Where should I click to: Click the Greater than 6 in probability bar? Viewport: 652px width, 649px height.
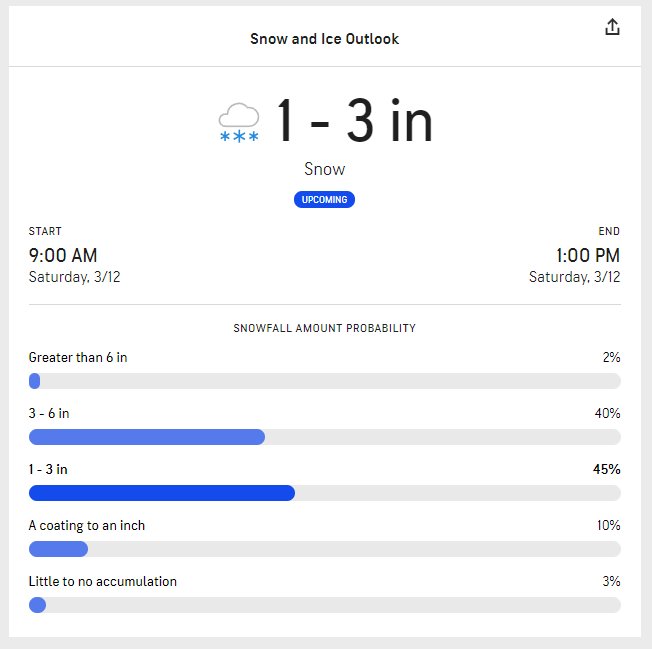(325, 381)
